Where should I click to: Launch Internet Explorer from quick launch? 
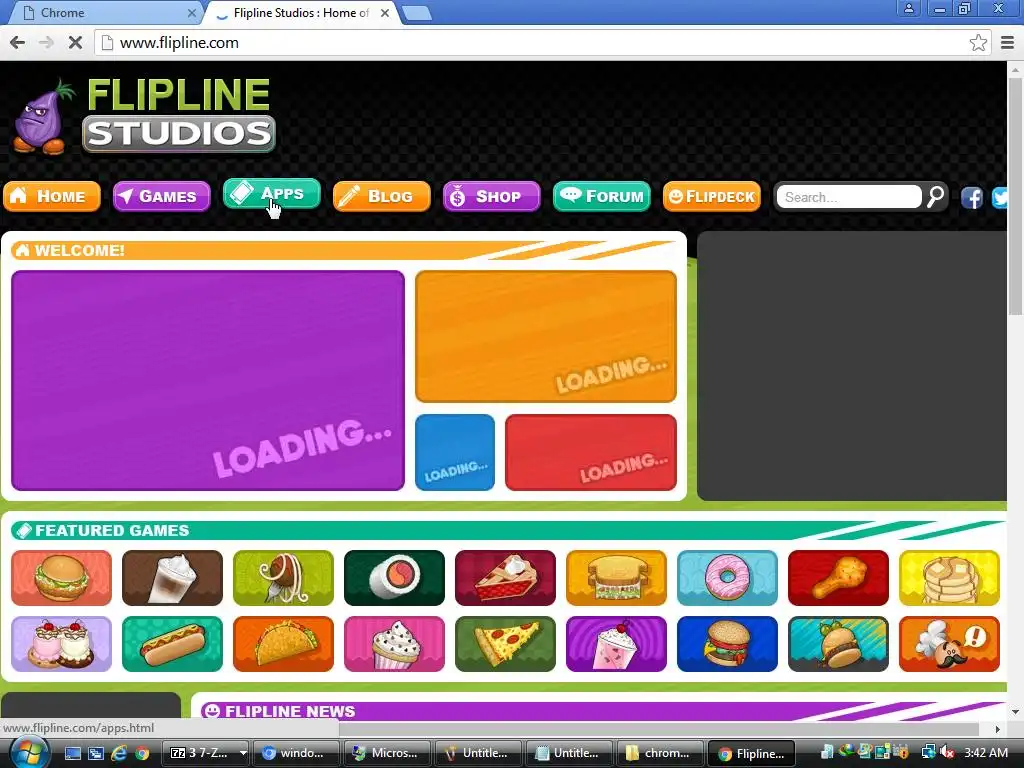pyautogui.click(x=119, y=753)
